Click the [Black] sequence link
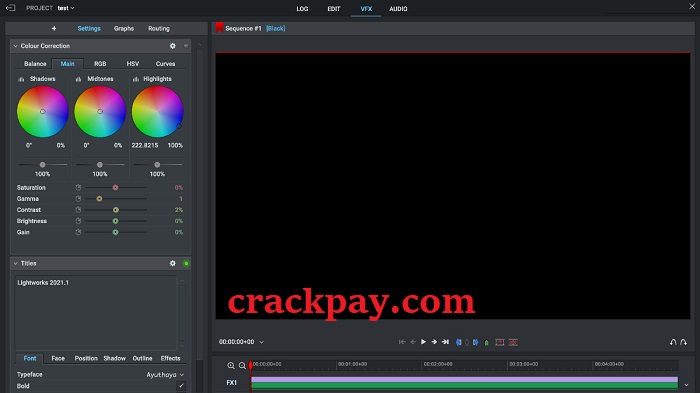 pos(275,28)
